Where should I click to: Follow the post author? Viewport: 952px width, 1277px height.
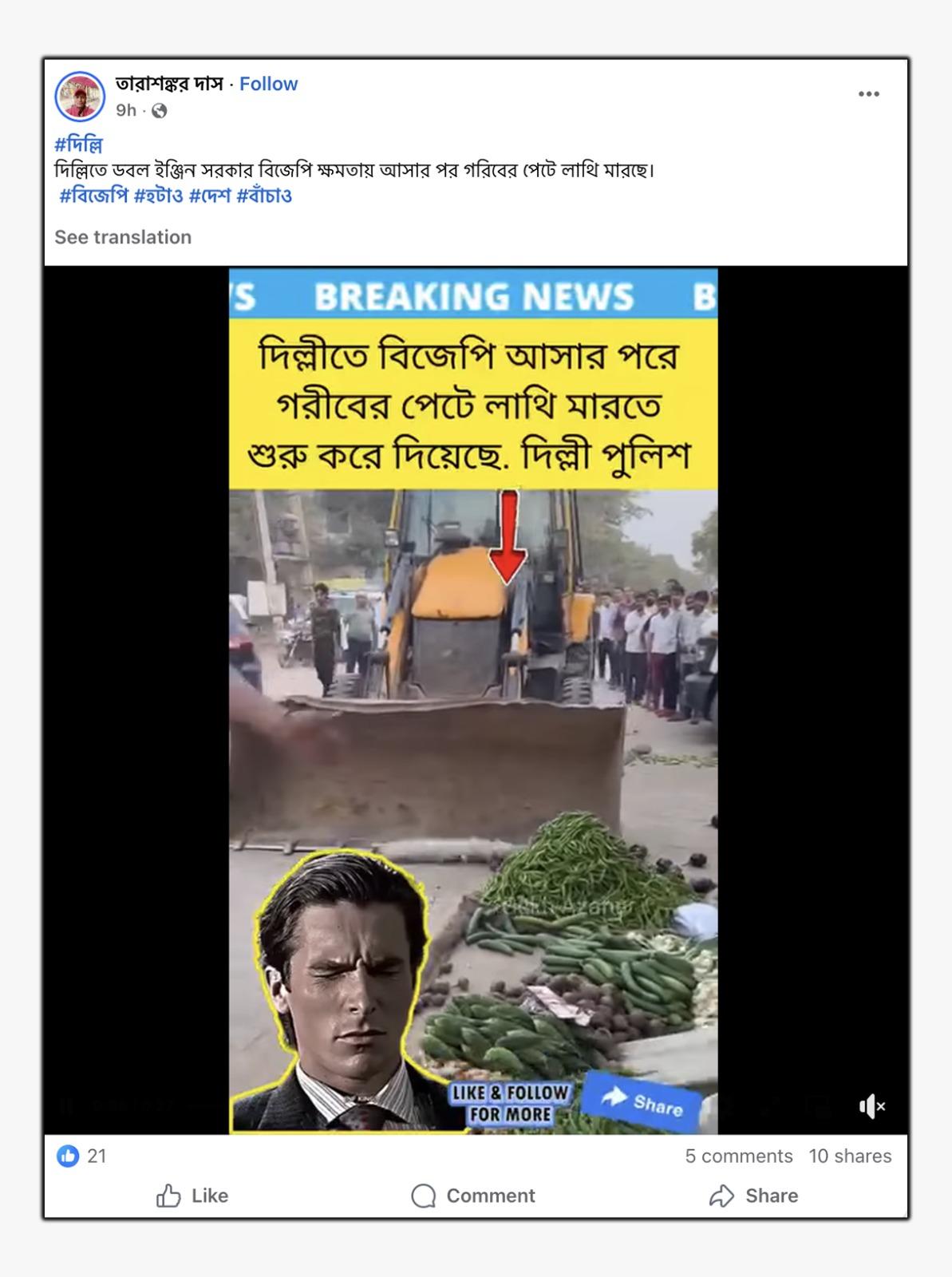tap(268, 84)
